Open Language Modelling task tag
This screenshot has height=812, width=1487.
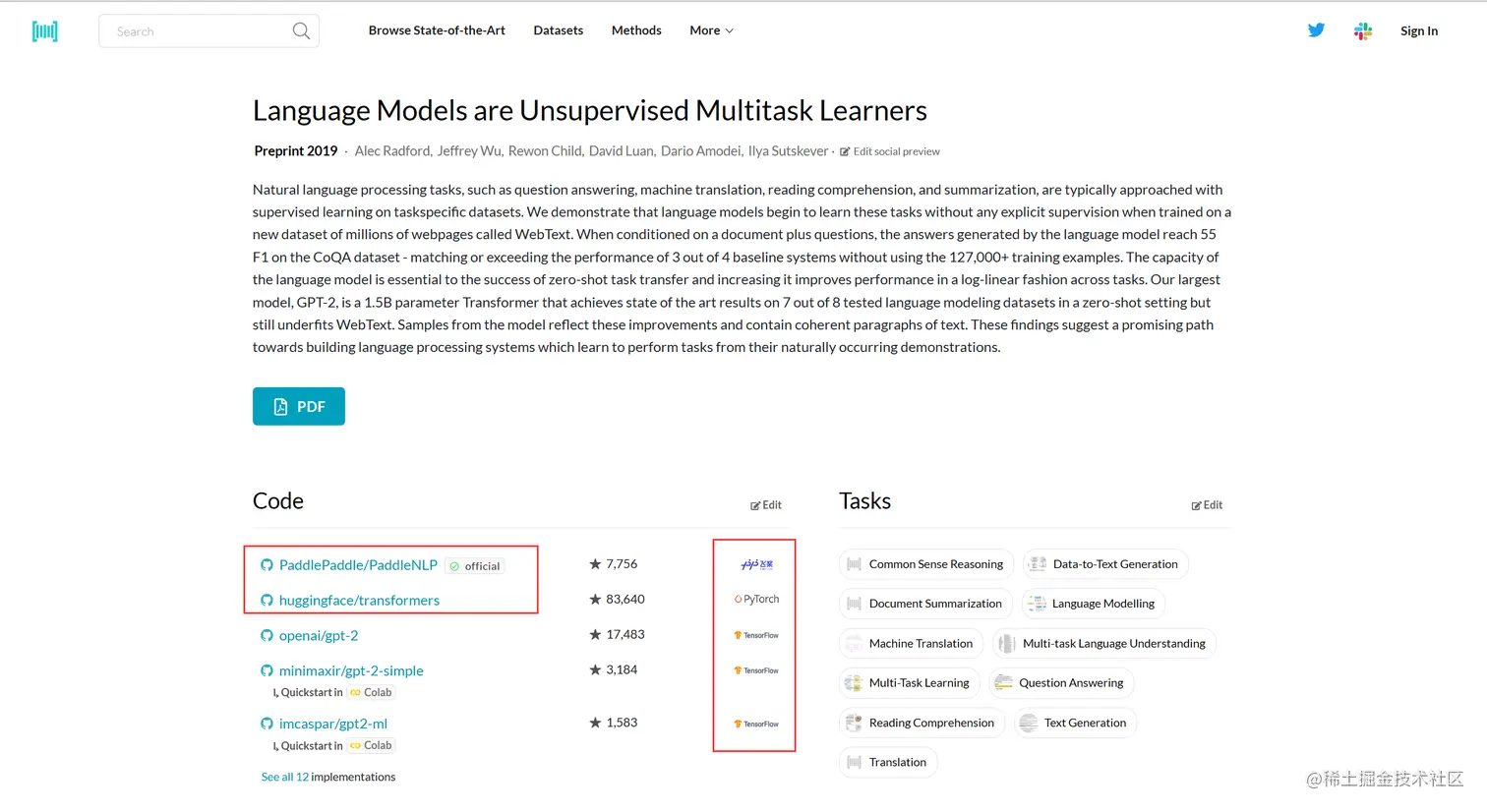coord(1094,604)
